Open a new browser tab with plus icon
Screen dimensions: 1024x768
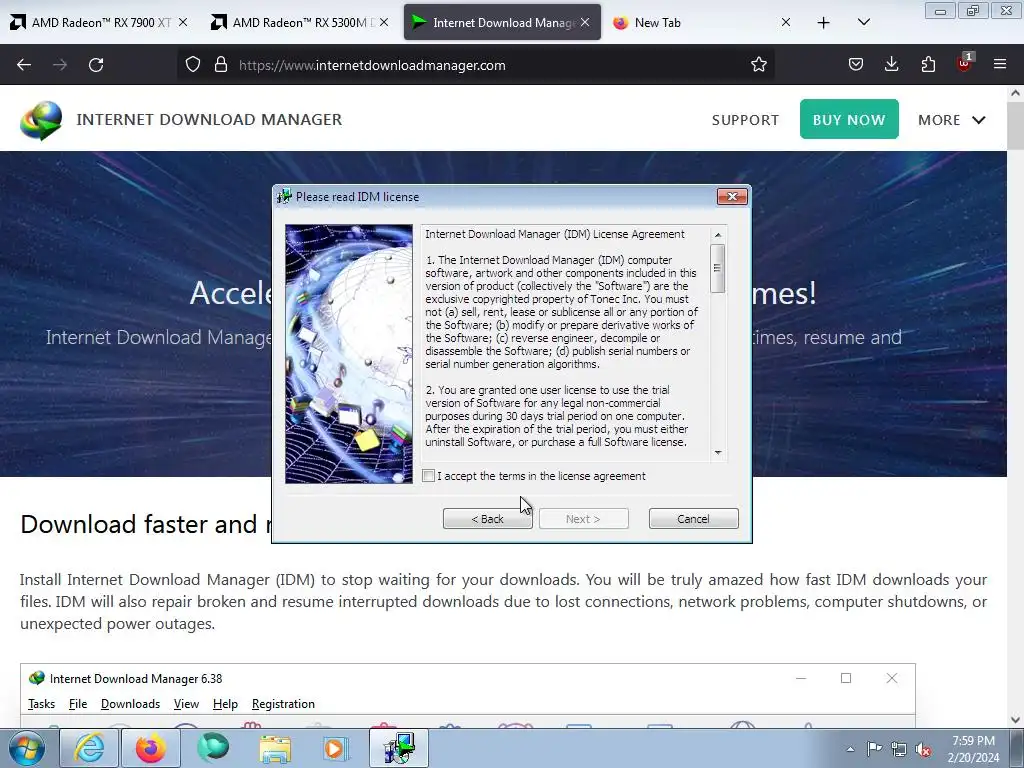tap(824, 23)
